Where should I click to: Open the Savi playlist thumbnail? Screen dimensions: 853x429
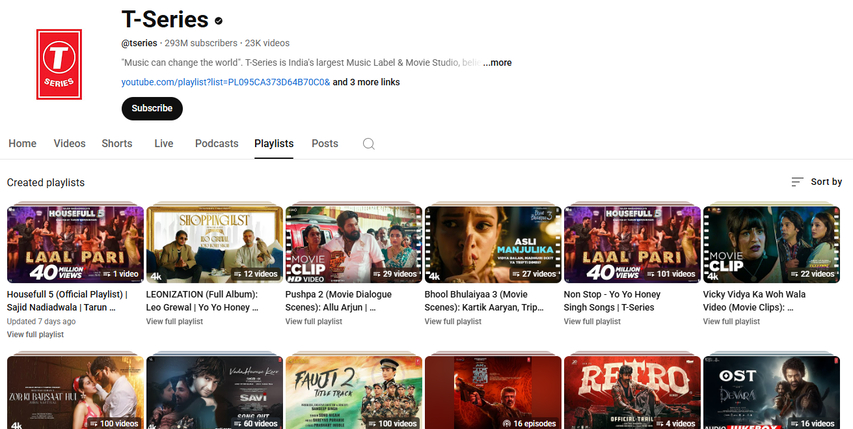(x=214, y=393)
